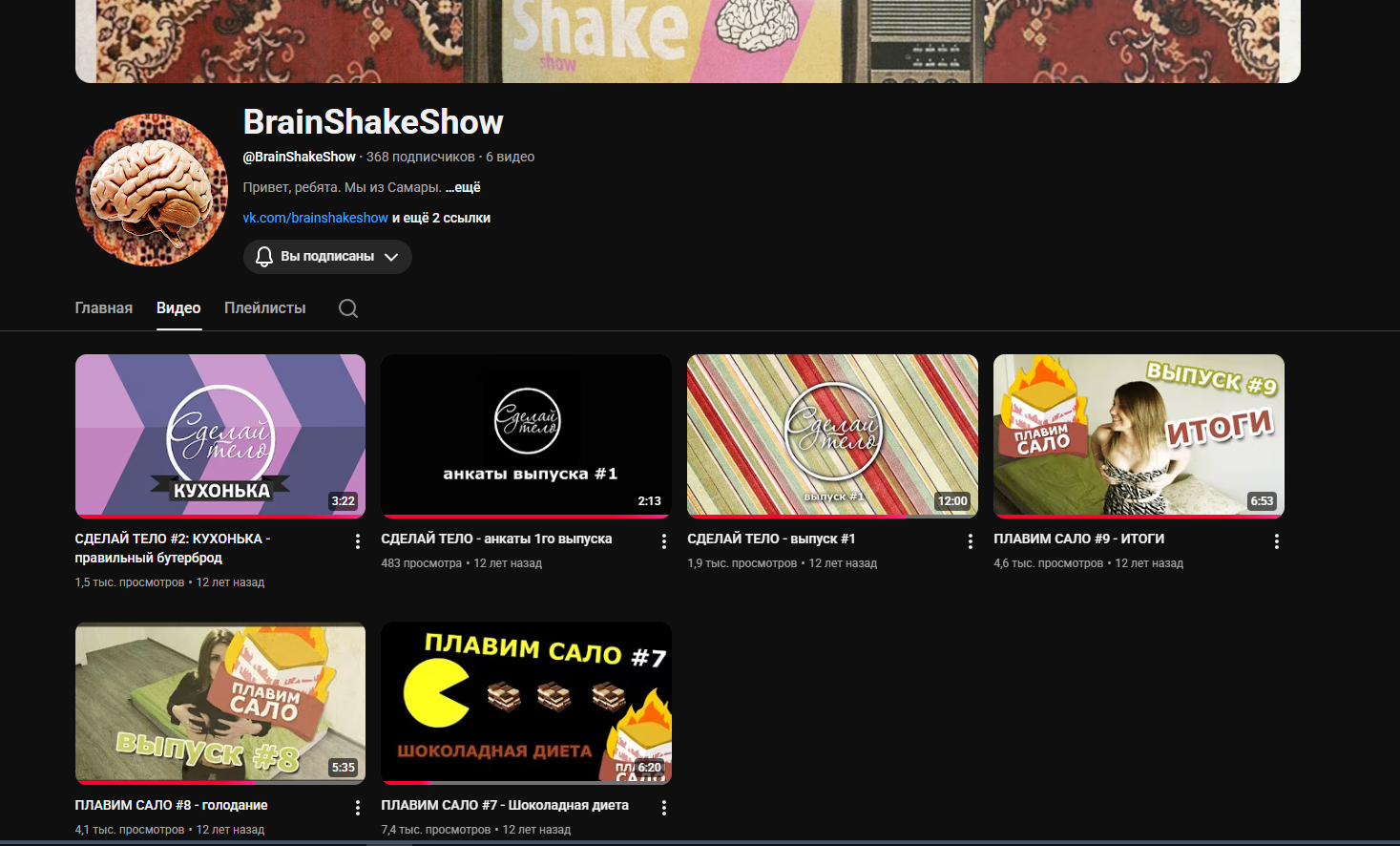Click the 6 видео count text
This screenshot has width=1400, height=846.
click(x=511, y=157)
